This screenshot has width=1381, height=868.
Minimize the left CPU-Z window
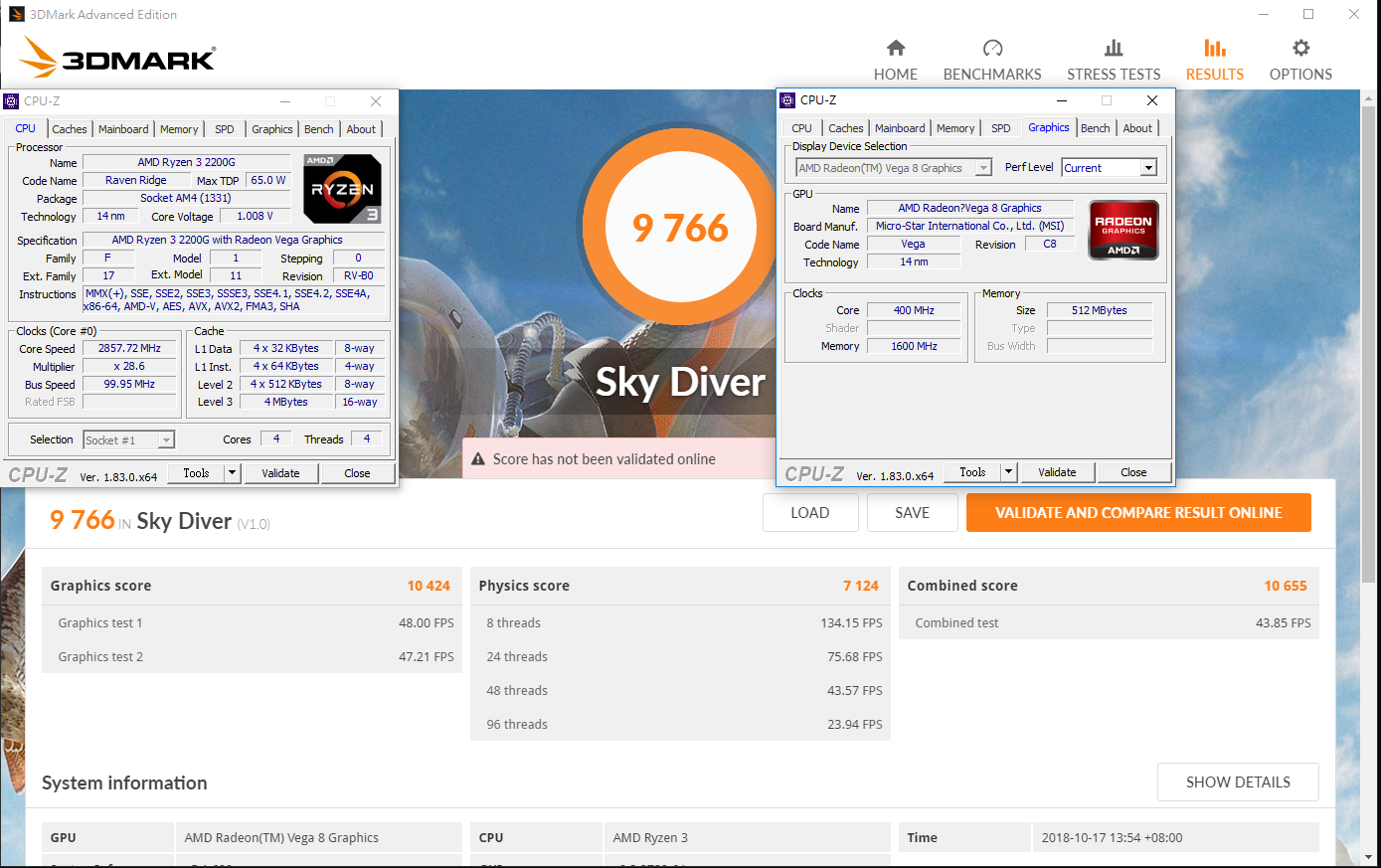tap(284, 101)
